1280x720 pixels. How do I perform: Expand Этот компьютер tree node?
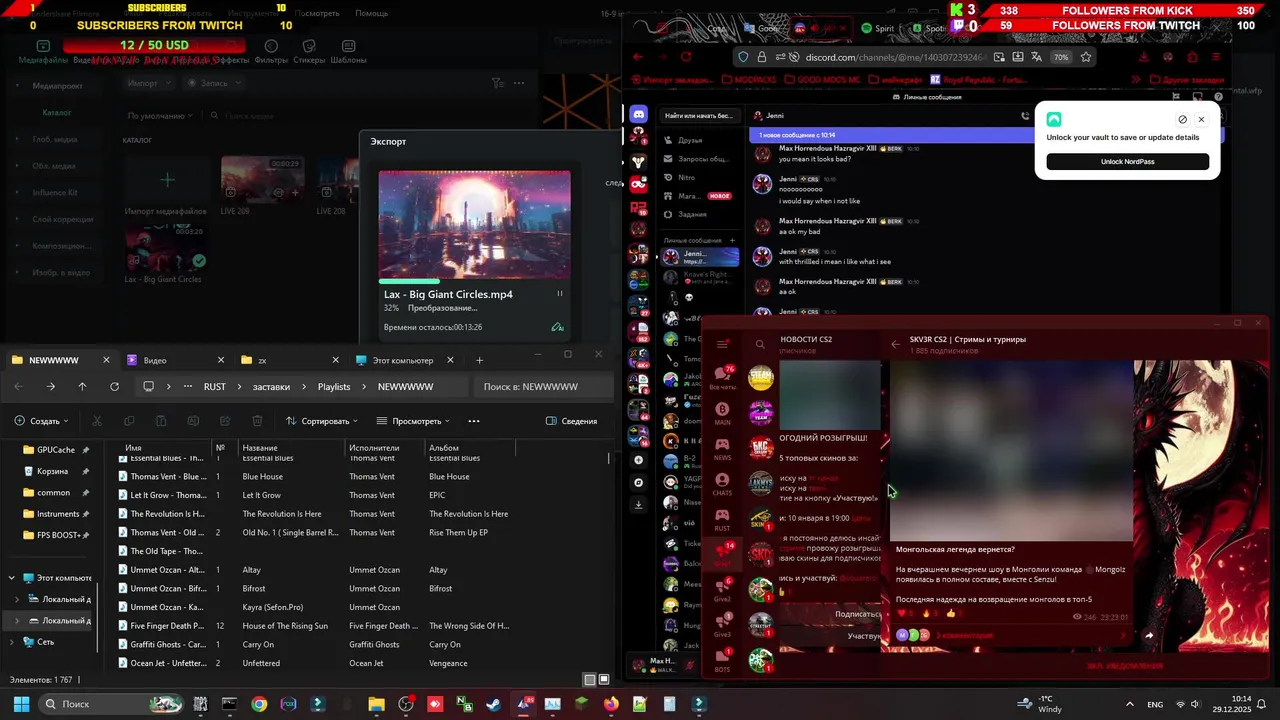pyautogui.click(x=12, y=578)
